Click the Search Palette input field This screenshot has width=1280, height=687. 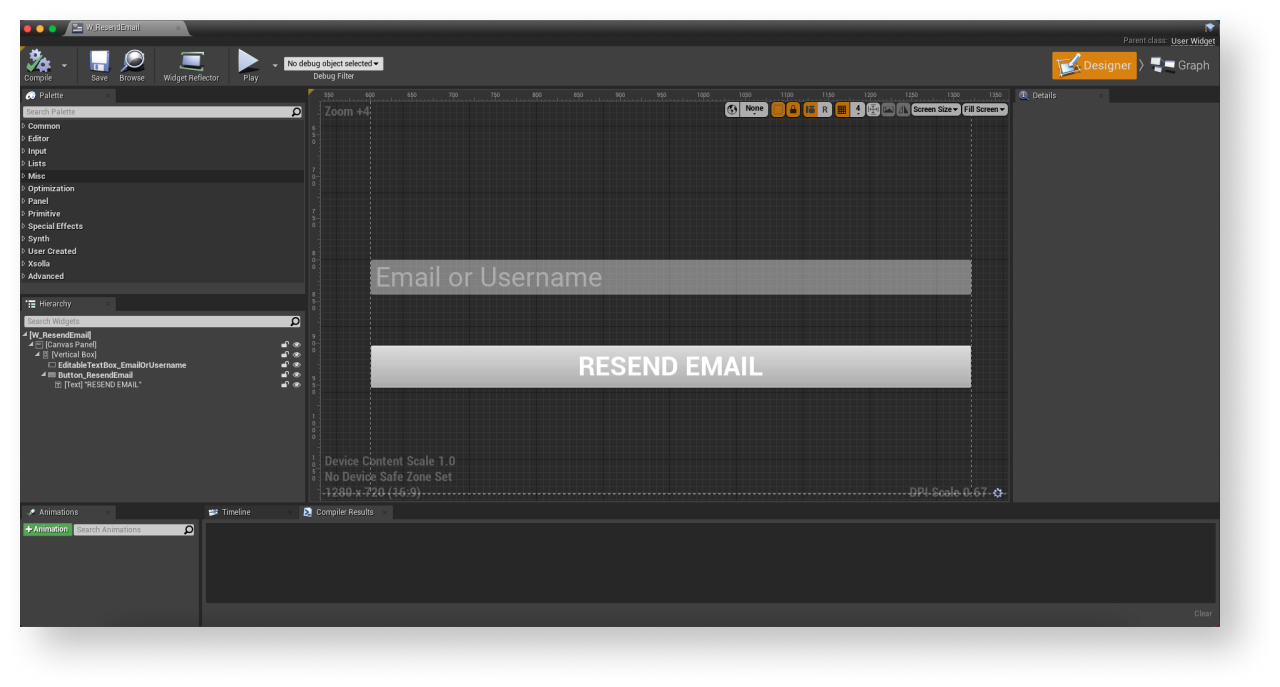(x=156, y=112)
